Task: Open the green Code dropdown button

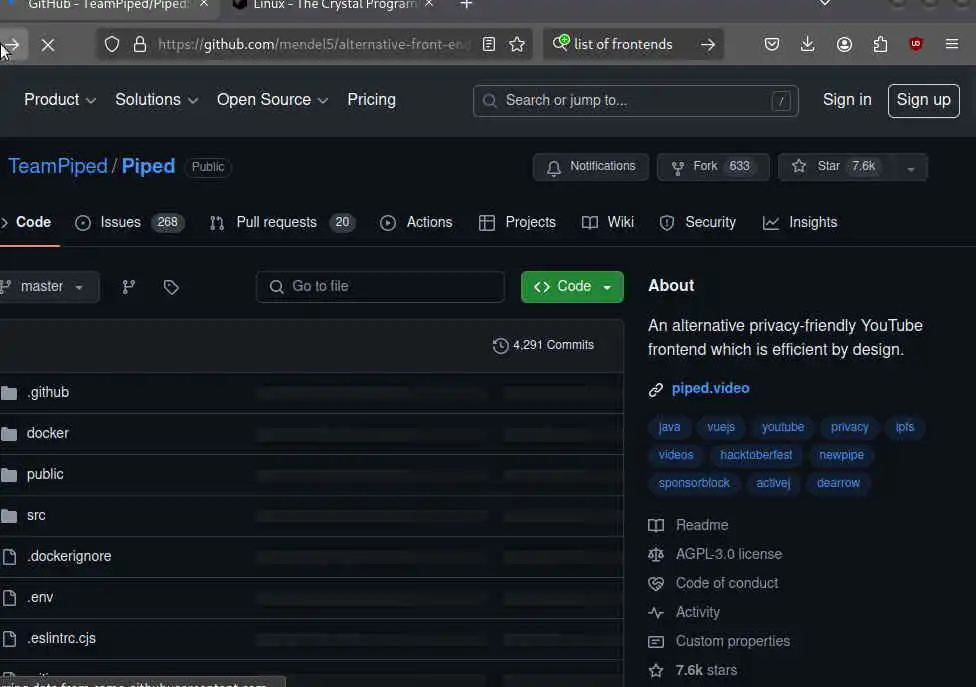Action: 572,287
